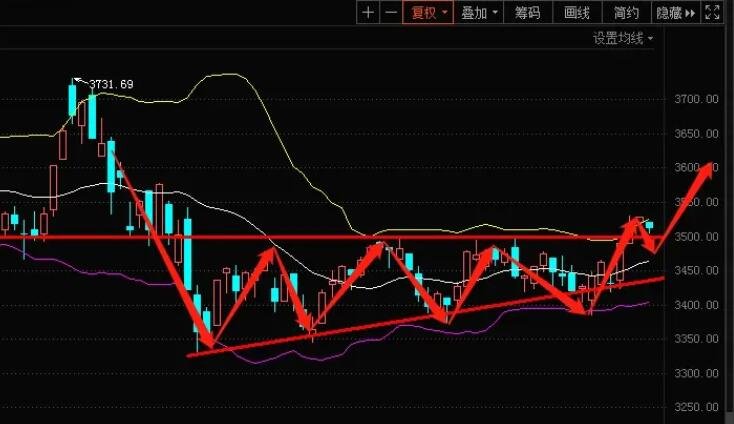Toggle the 筹码 chip distribution panel
Image resolution: width=734 pixels, height=424 pixels.
coord(528,12)
